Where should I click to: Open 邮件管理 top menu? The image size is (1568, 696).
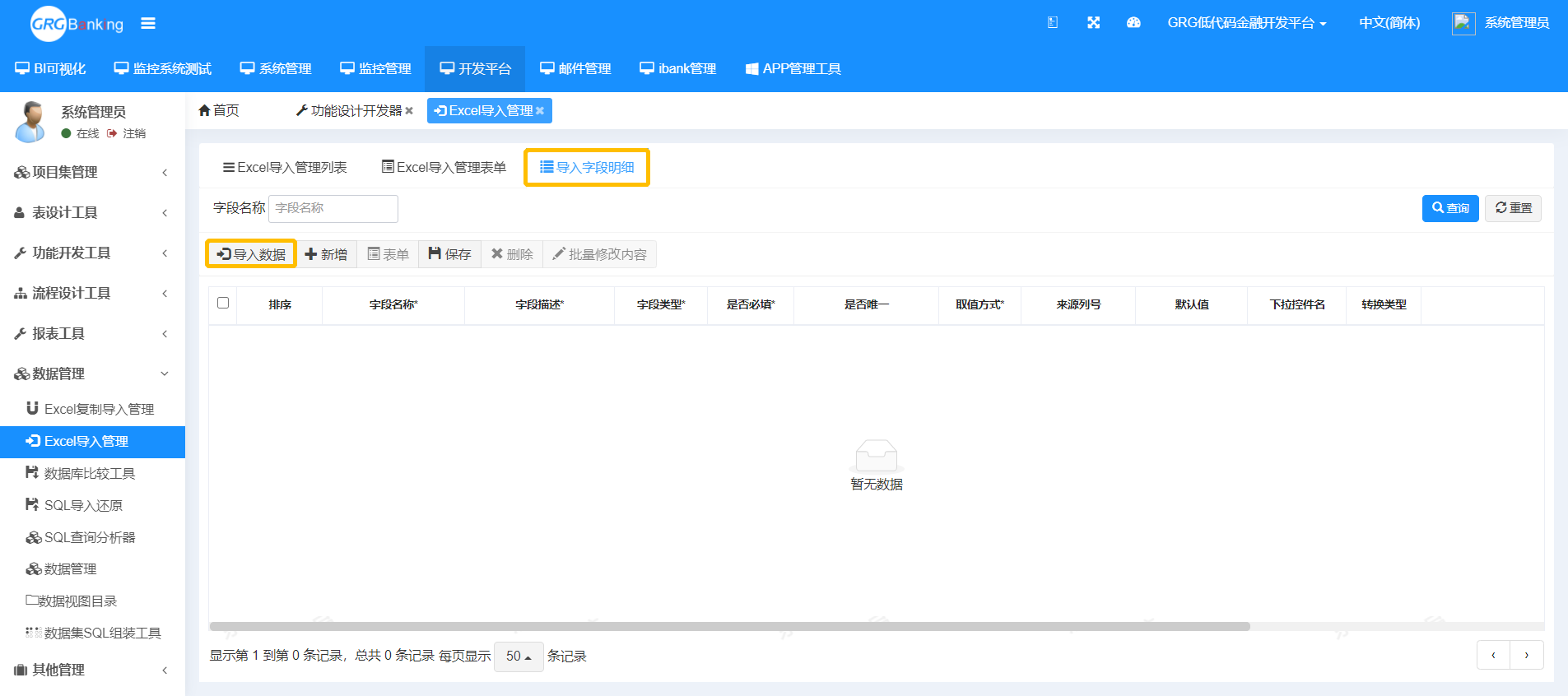[x=575, y=69]
